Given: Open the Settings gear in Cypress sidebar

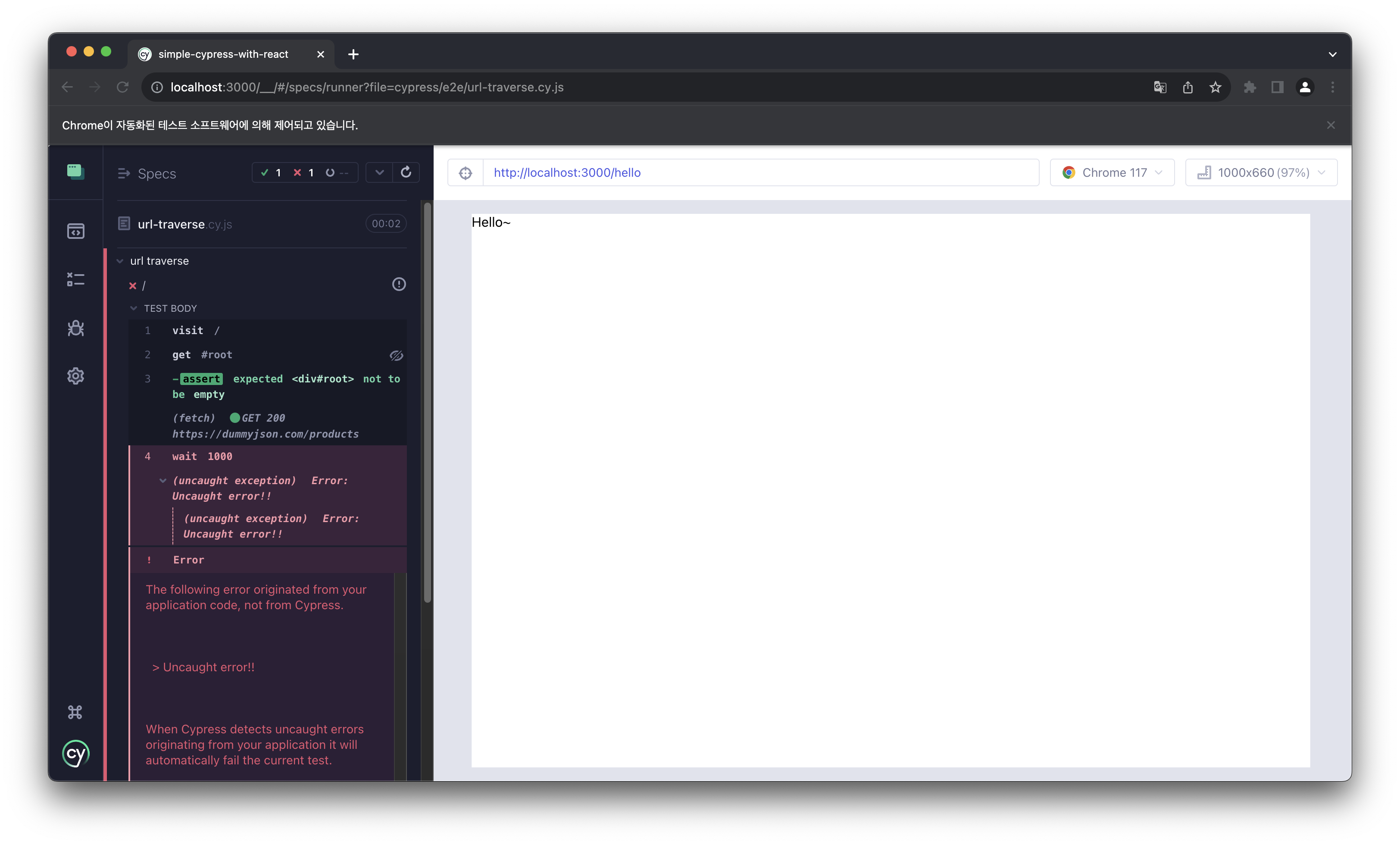Looking at the screenshot, I should tap(75, 376).
